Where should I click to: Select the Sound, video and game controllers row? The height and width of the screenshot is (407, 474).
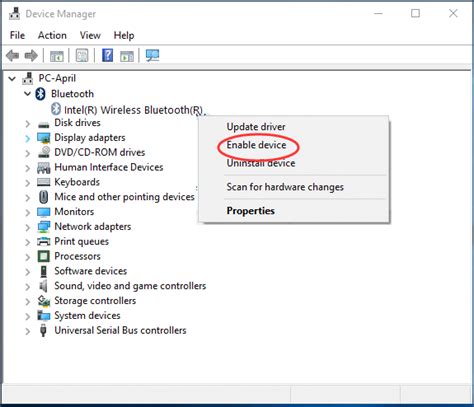tap(130, 286)
